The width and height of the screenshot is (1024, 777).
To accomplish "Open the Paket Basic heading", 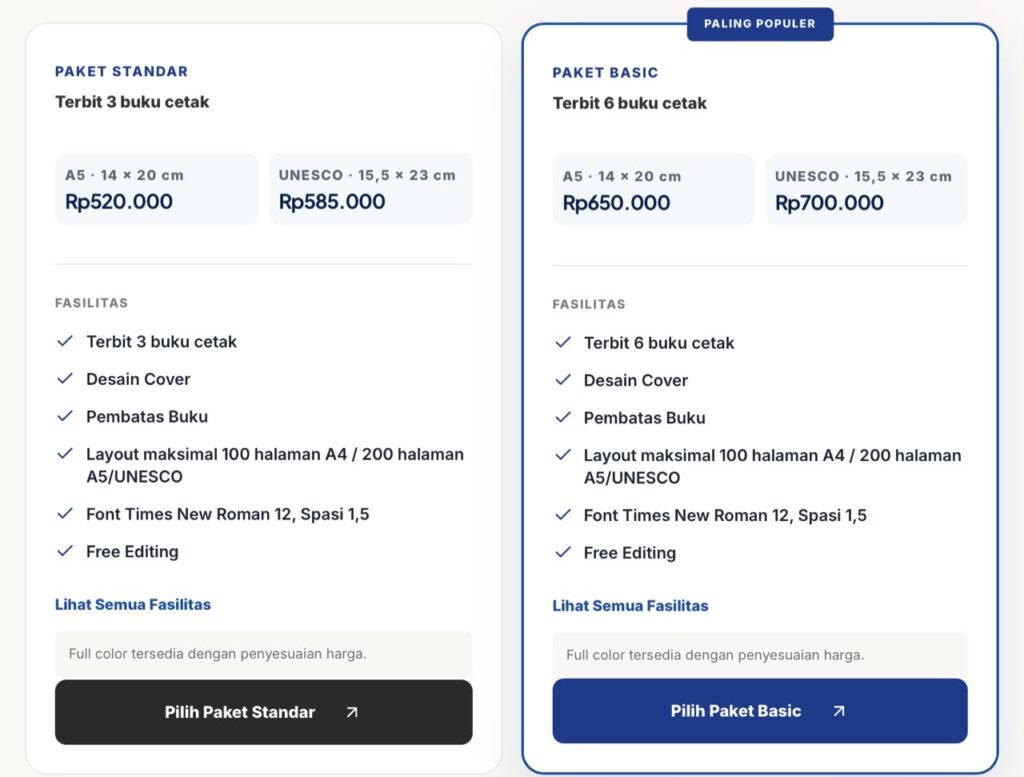I will click(605, 72).
